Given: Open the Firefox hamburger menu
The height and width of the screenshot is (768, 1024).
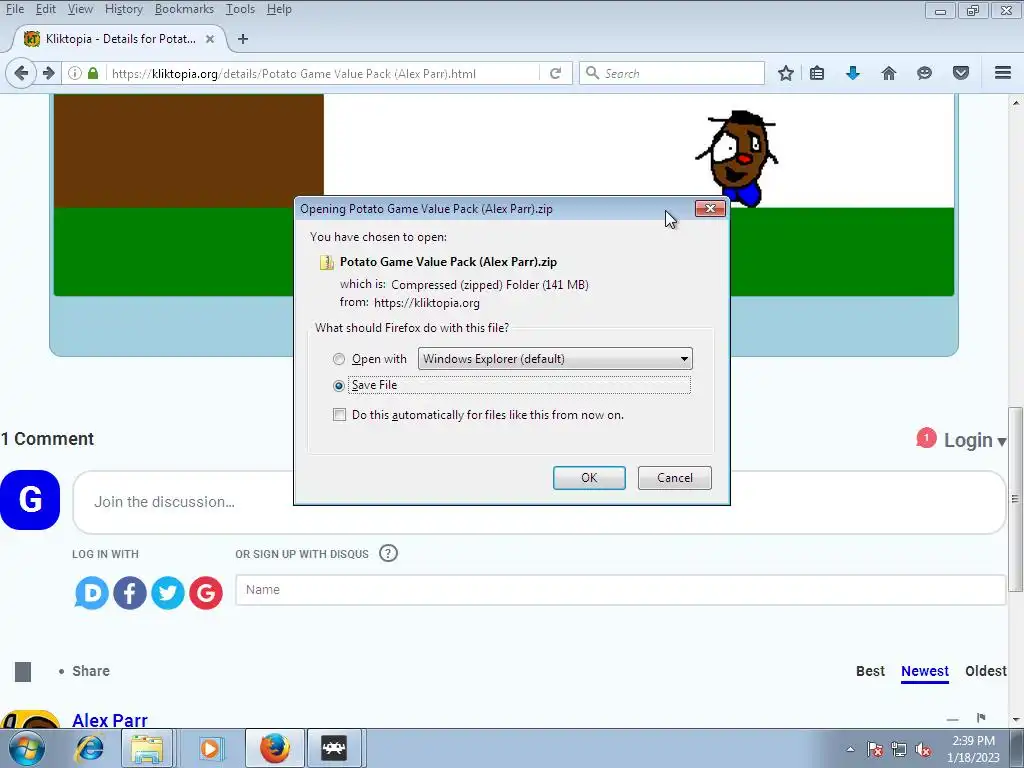Looking at the screenshot, I should point(1003,73).
